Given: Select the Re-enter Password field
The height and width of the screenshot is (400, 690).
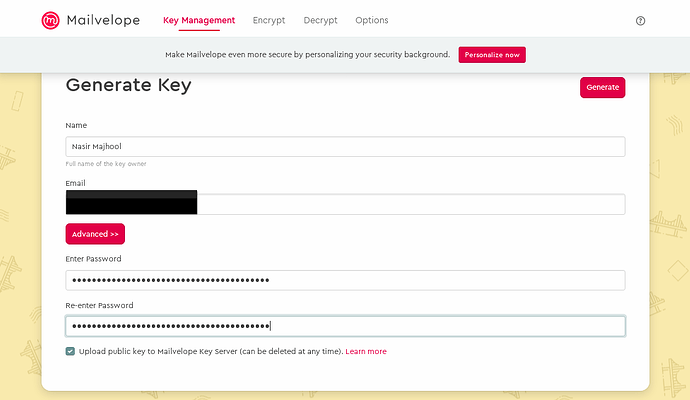Looking at the screenshot, I should 345,326.
